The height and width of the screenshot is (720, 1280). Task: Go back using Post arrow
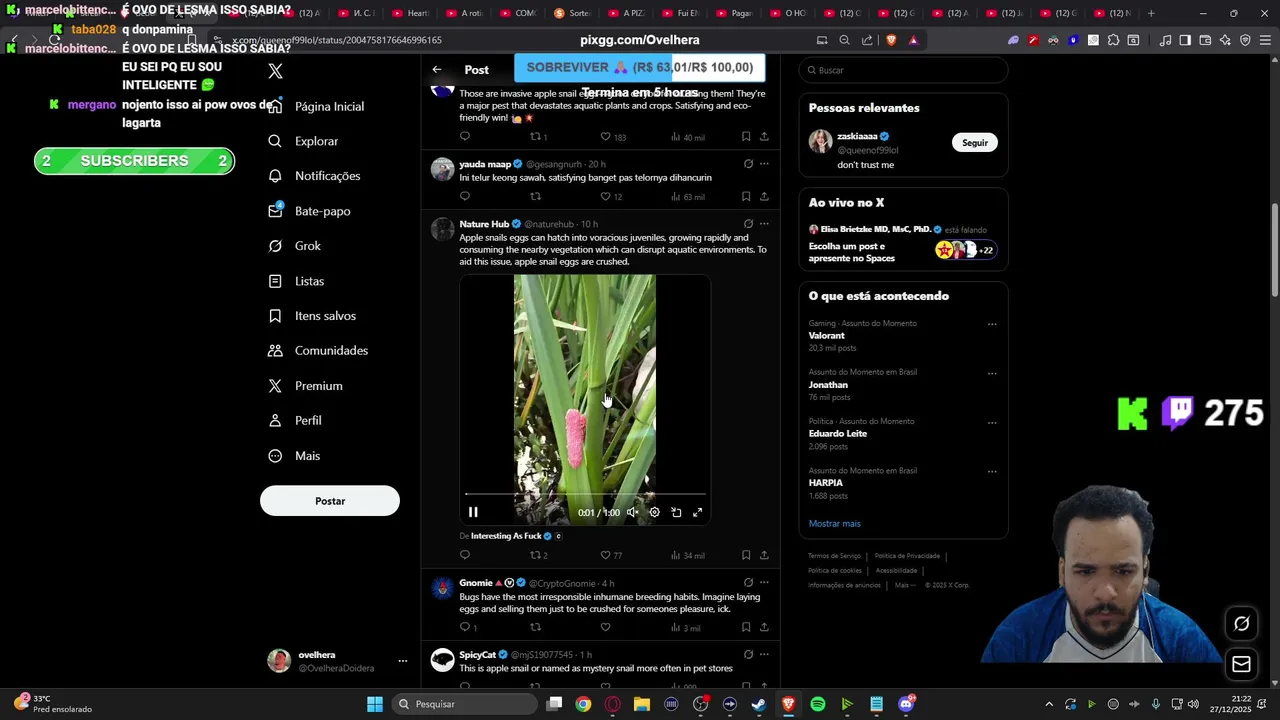point(437,70)
